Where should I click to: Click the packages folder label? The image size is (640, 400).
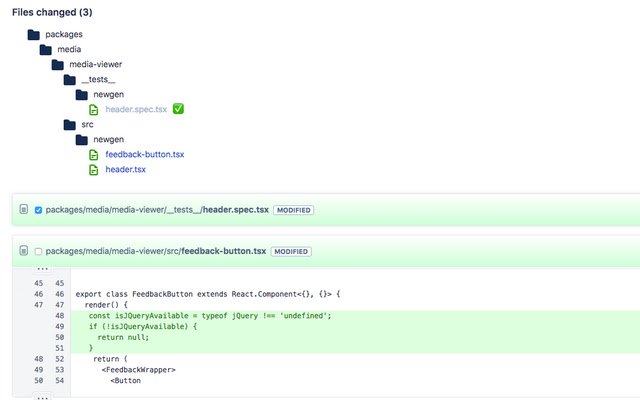click(x=64, y=35)
